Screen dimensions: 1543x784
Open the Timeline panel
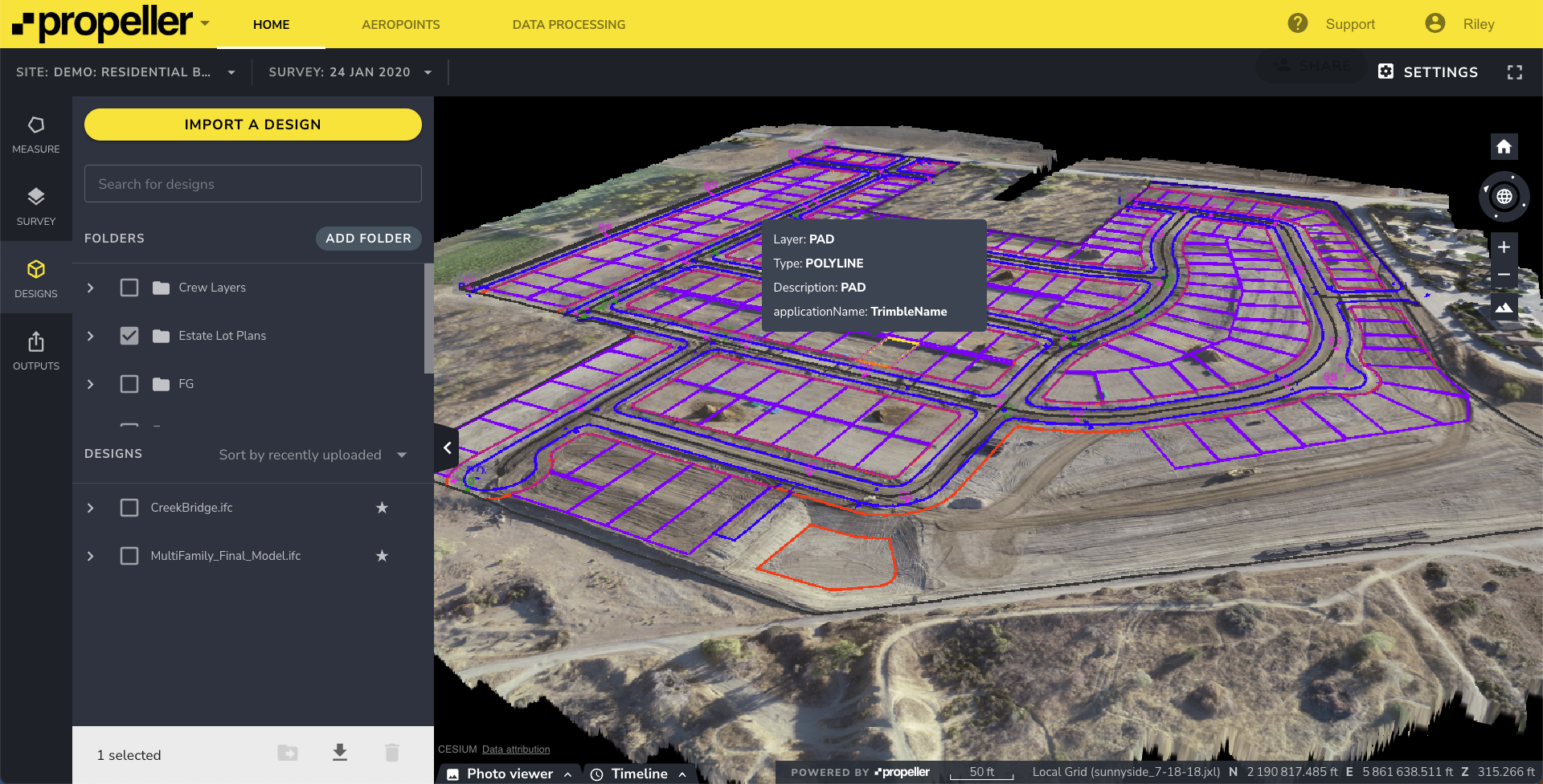639,774
